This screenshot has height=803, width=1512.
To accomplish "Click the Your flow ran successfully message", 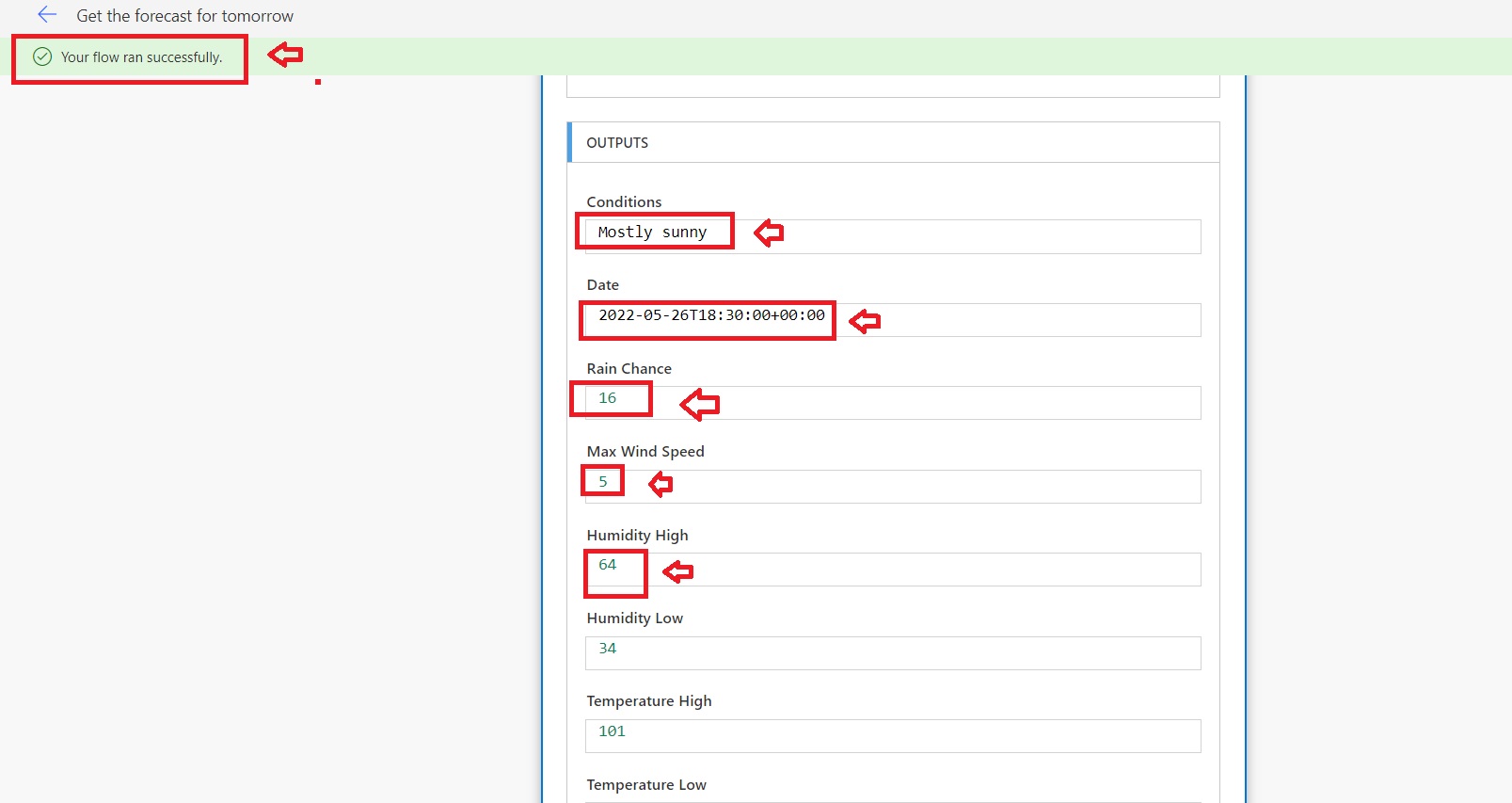I will point(141,57).
